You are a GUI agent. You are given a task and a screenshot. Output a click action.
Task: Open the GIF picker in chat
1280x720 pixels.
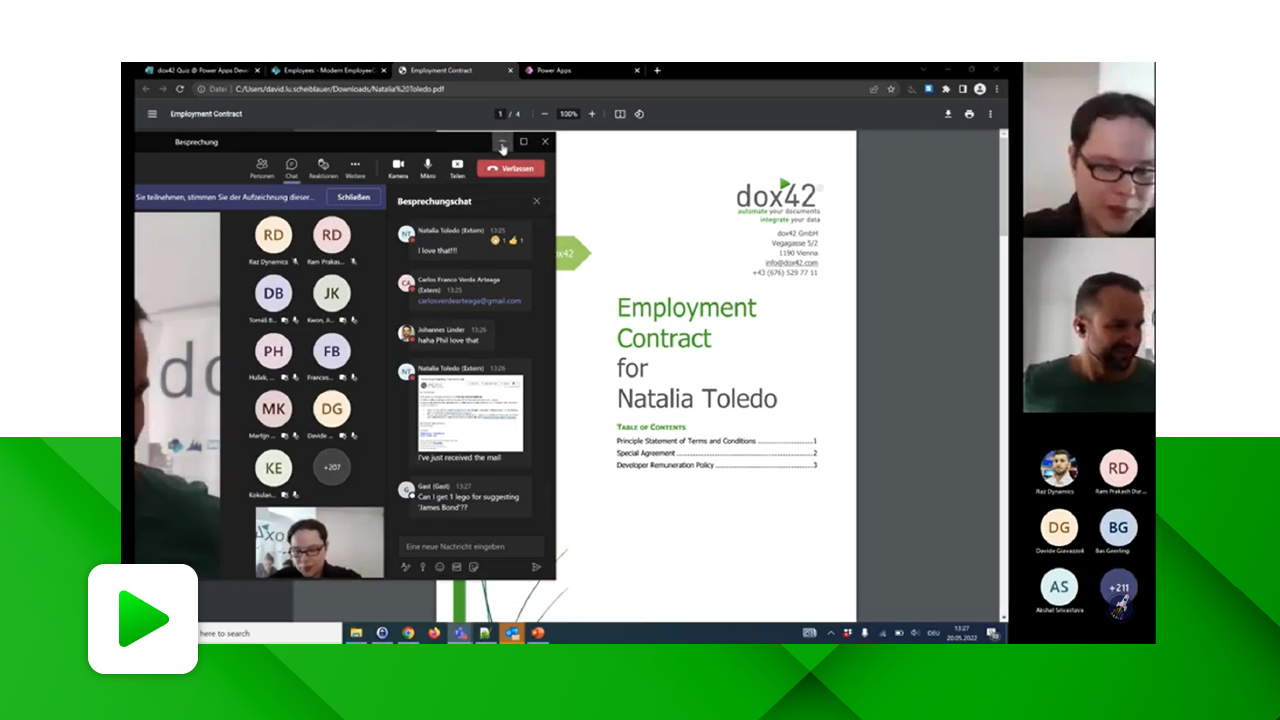[457, 567]
